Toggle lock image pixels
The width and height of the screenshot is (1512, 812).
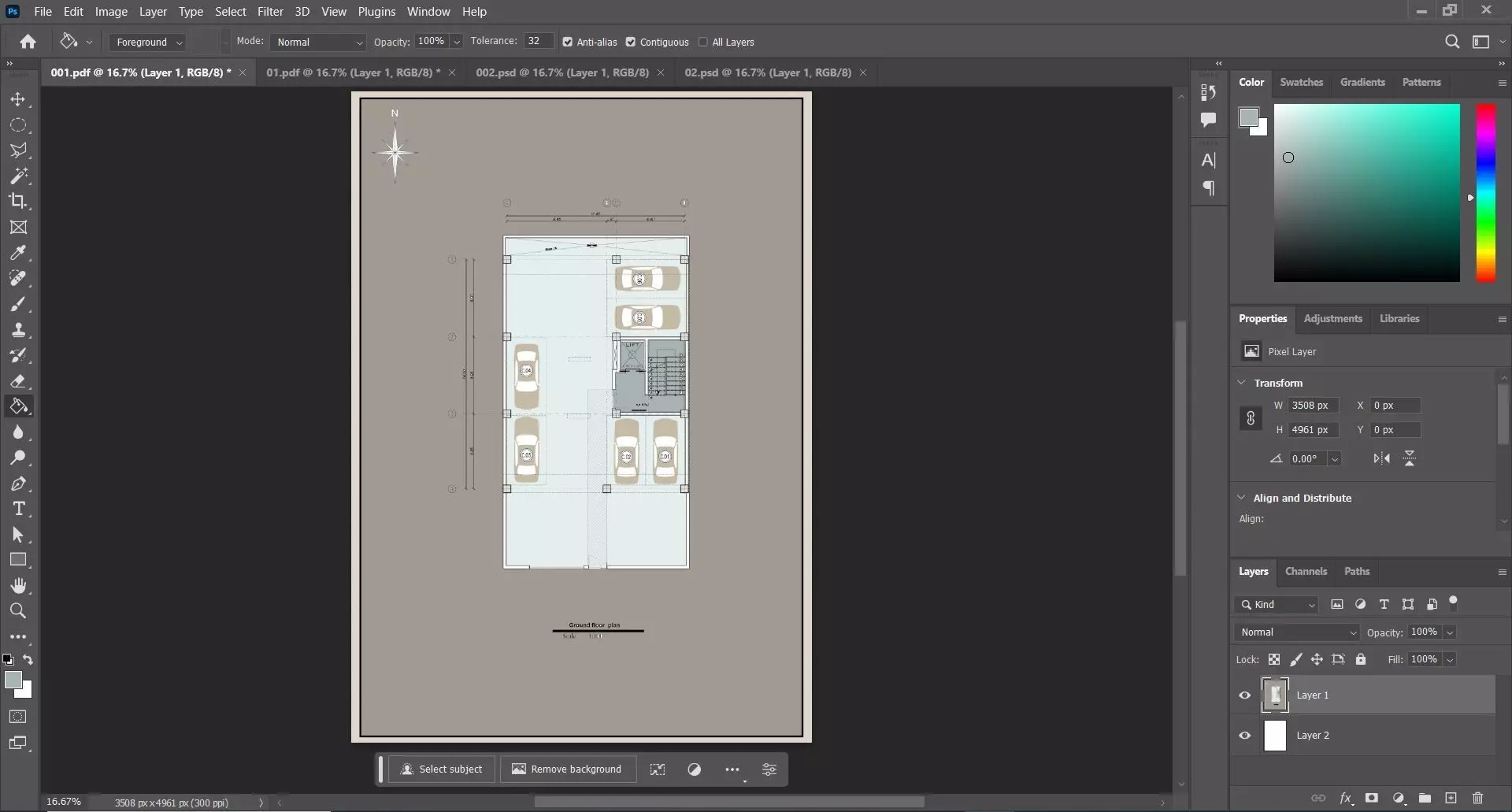[x=1295, y=659]
